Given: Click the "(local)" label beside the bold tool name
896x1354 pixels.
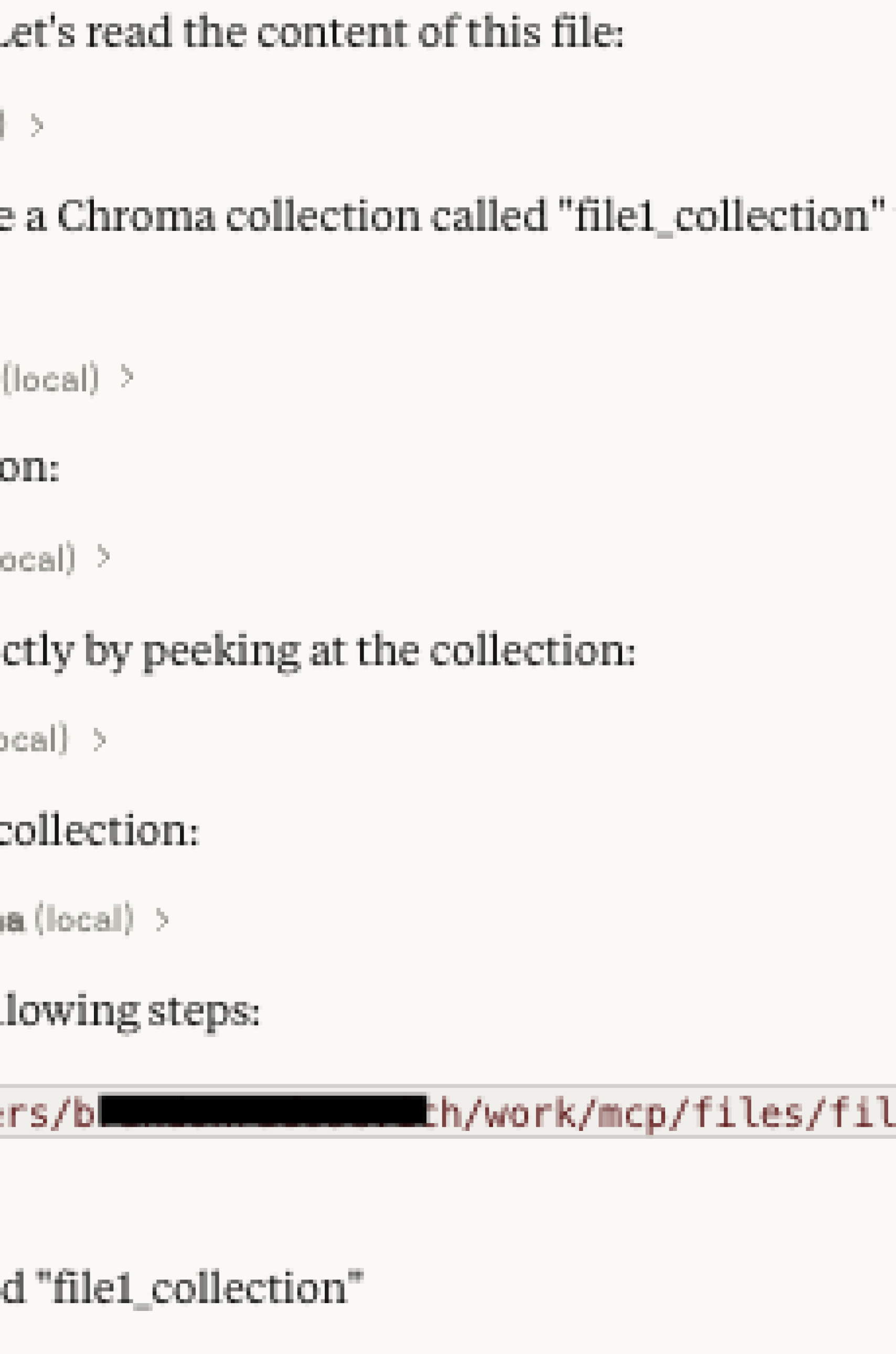Looking at the screenshot, I should click(x=84, y=919).
